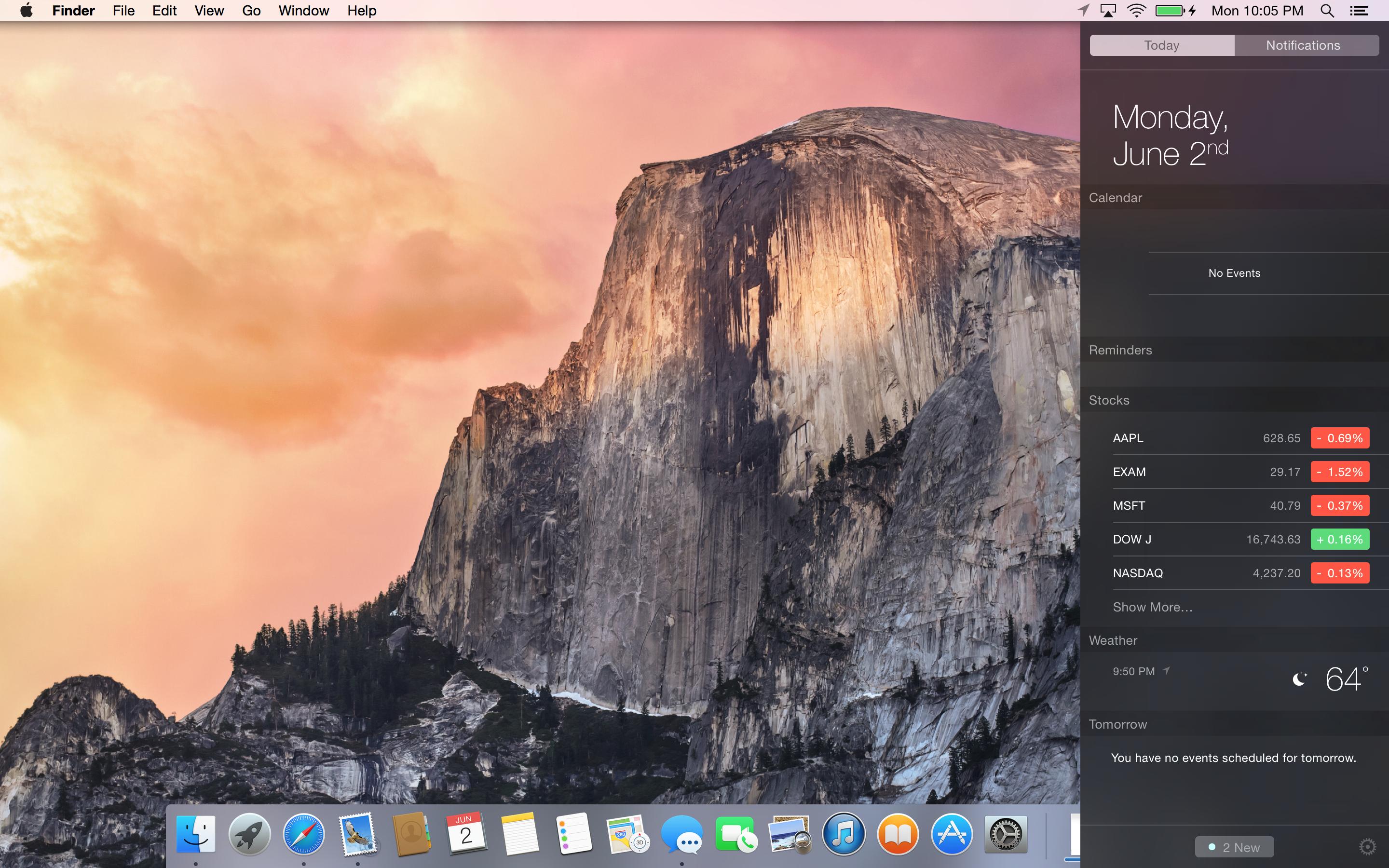Open the View menu
Image resolution: width=1389 pixels, height=868 pixels.
(x=209, y=11)
